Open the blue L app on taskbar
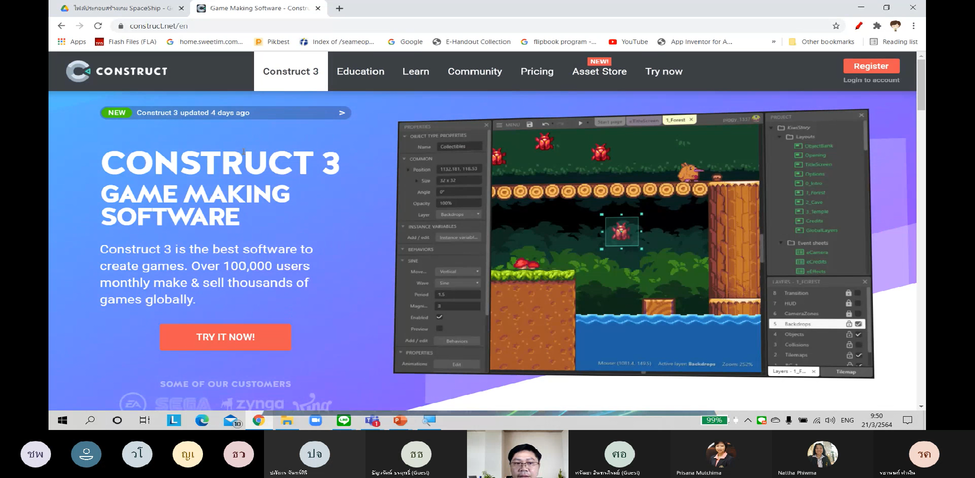The width and height of the screenshot is (975, 478). click(x=174, y=420)
